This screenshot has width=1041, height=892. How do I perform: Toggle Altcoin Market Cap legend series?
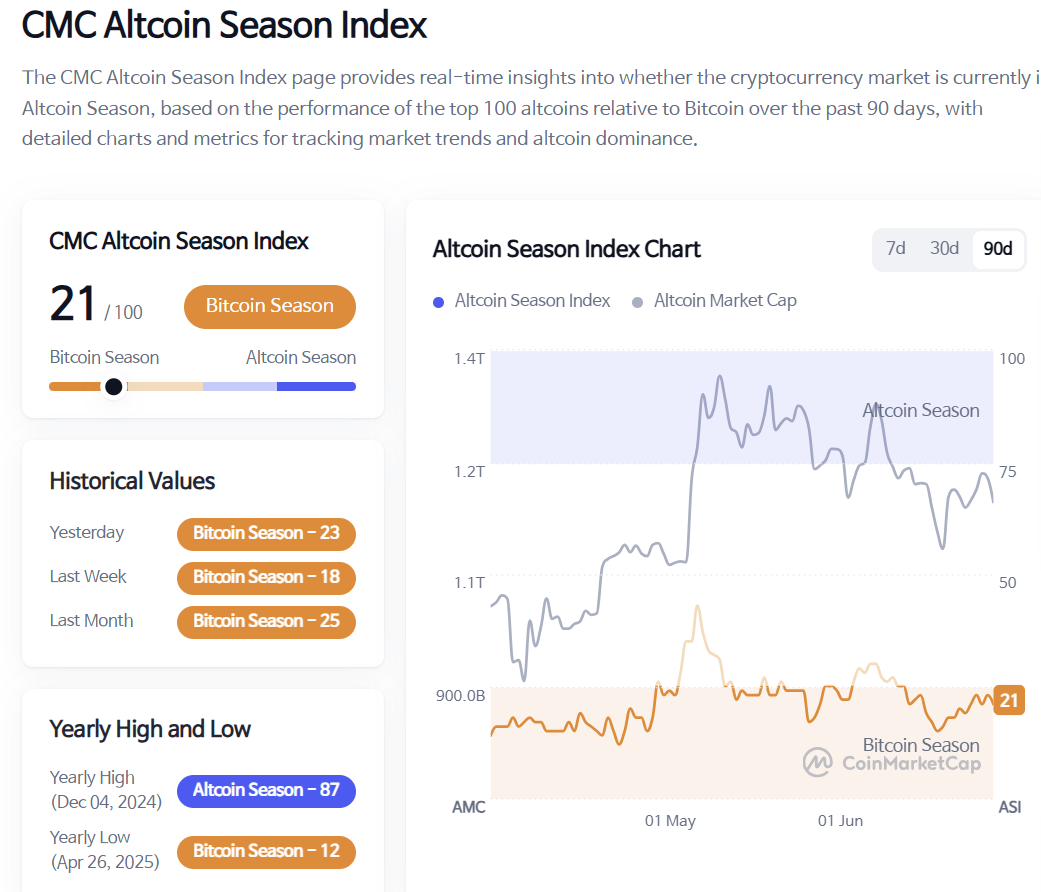point(725,300)
